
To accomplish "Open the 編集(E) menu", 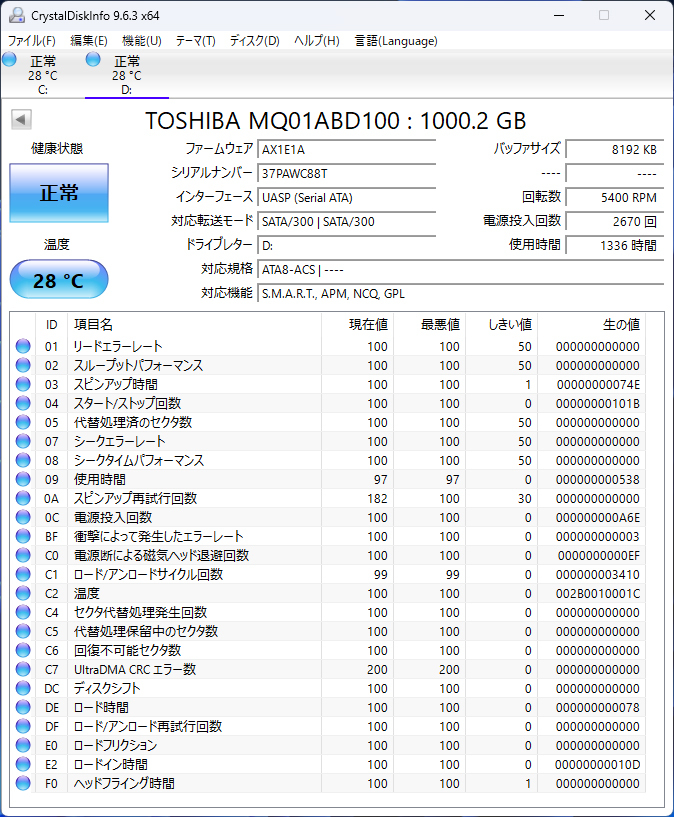I will 89,41.
